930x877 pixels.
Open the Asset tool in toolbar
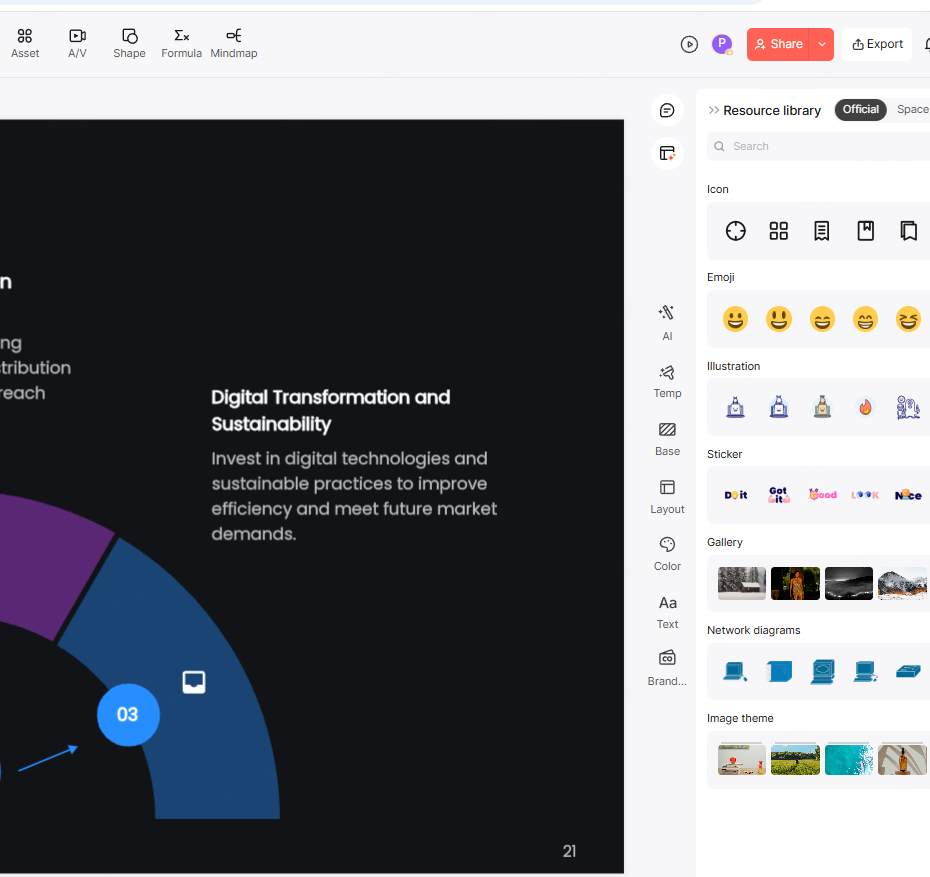point(25,43)
